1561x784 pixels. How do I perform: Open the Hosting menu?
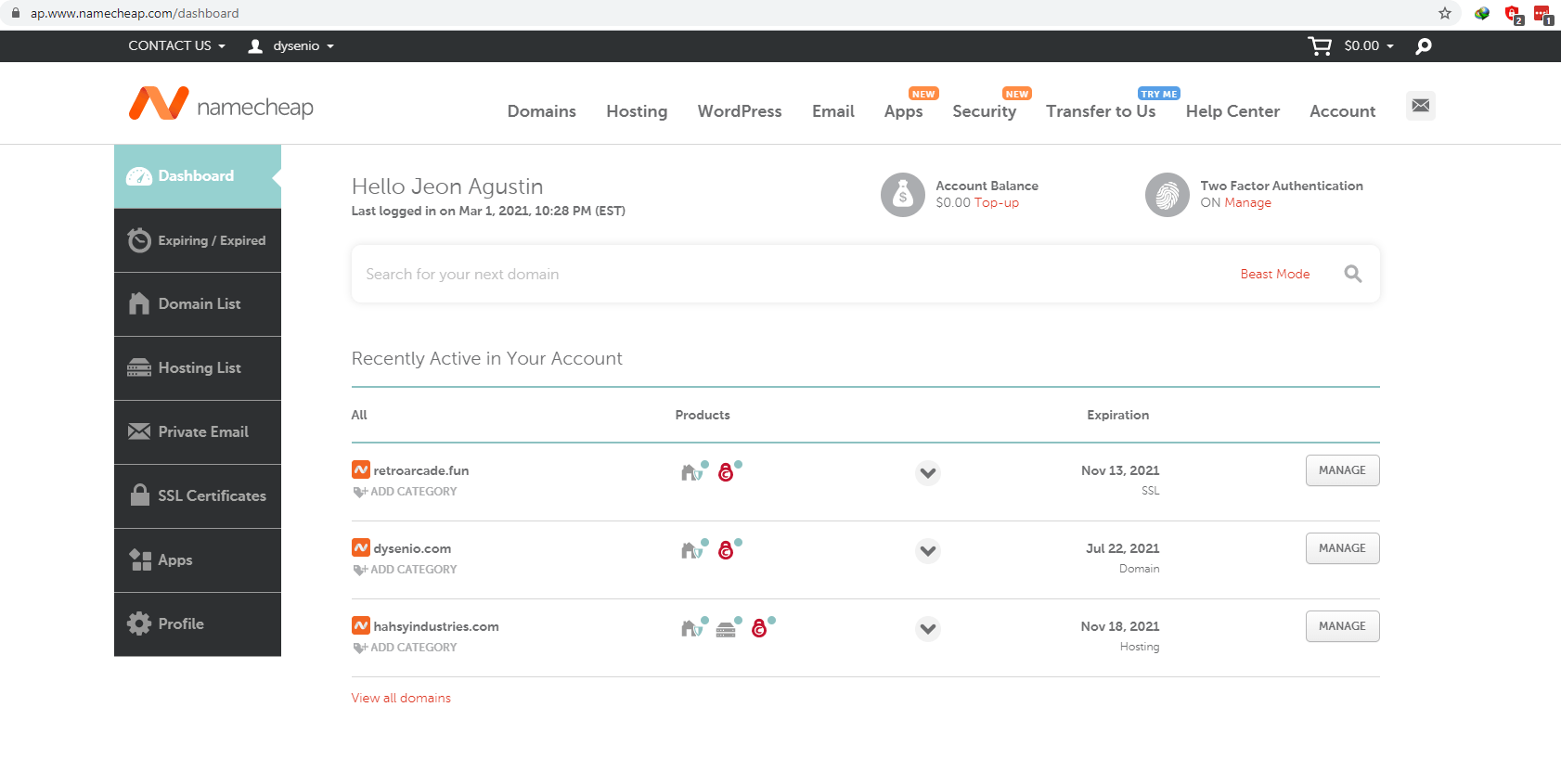(637, 111)
